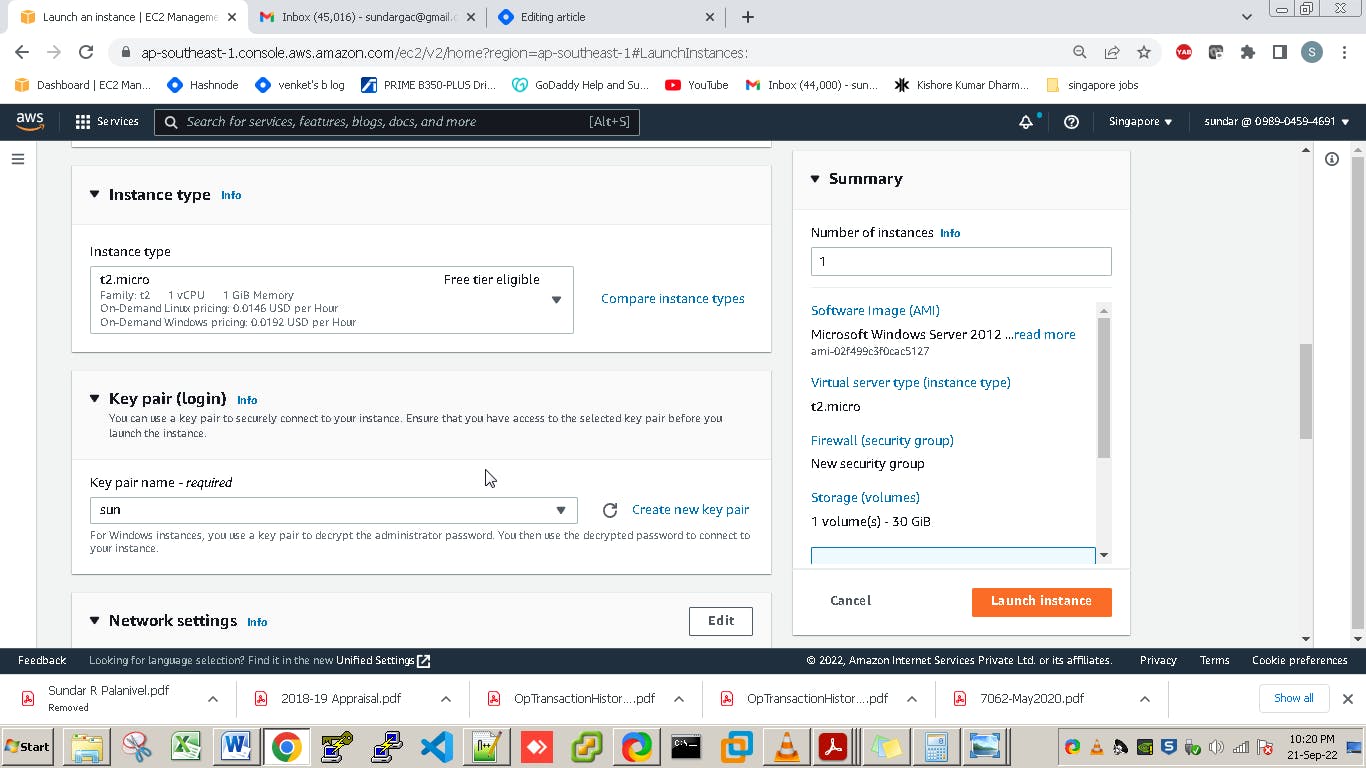Click the Summary panel inner scrollbar

coord(1104,388)
